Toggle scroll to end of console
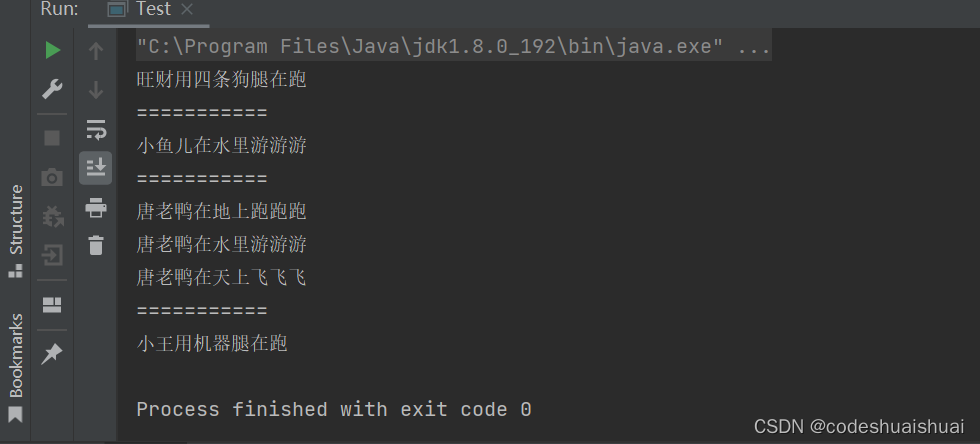Image resolution: width=980 pixels, height=444 pixels. 96,168
